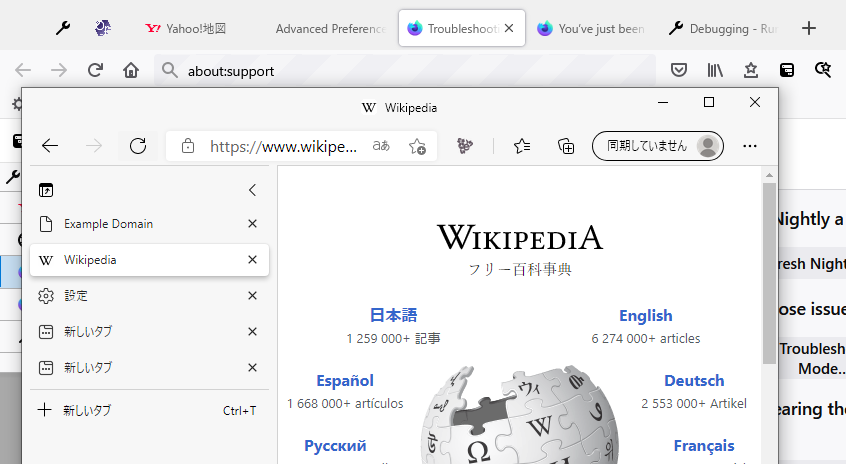Close the Troubleshooting tab in Firefox
This screenshot has height=464, width=846.
coord(509,28)
